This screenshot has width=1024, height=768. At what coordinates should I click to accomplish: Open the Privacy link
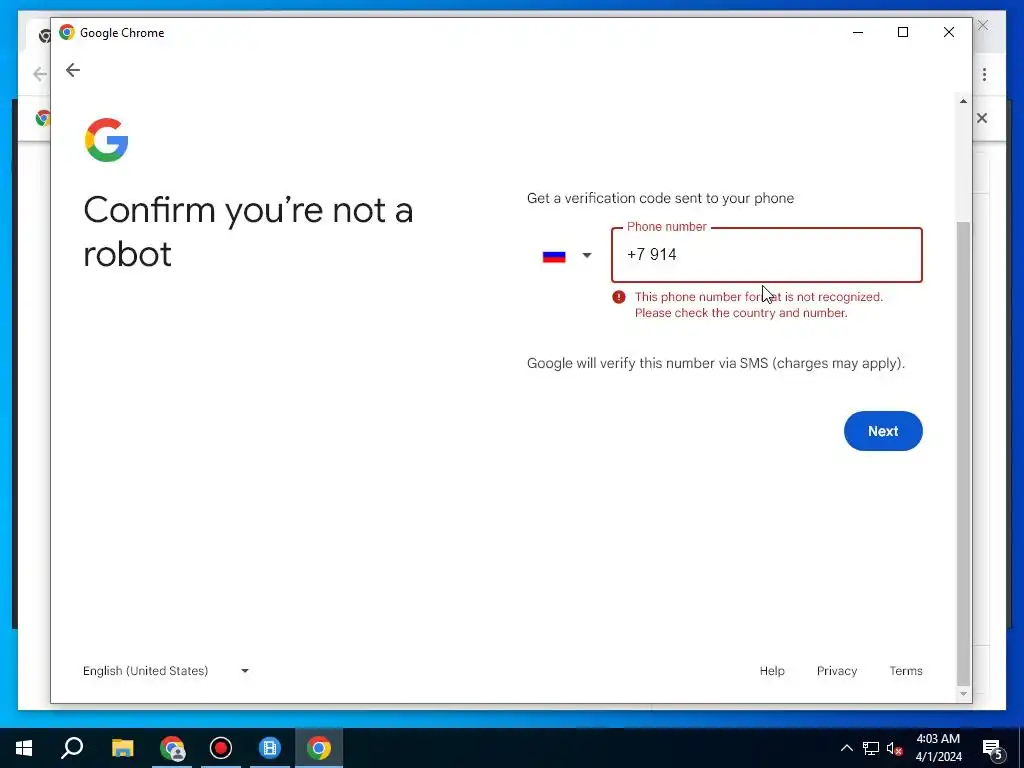click(837, 671)
